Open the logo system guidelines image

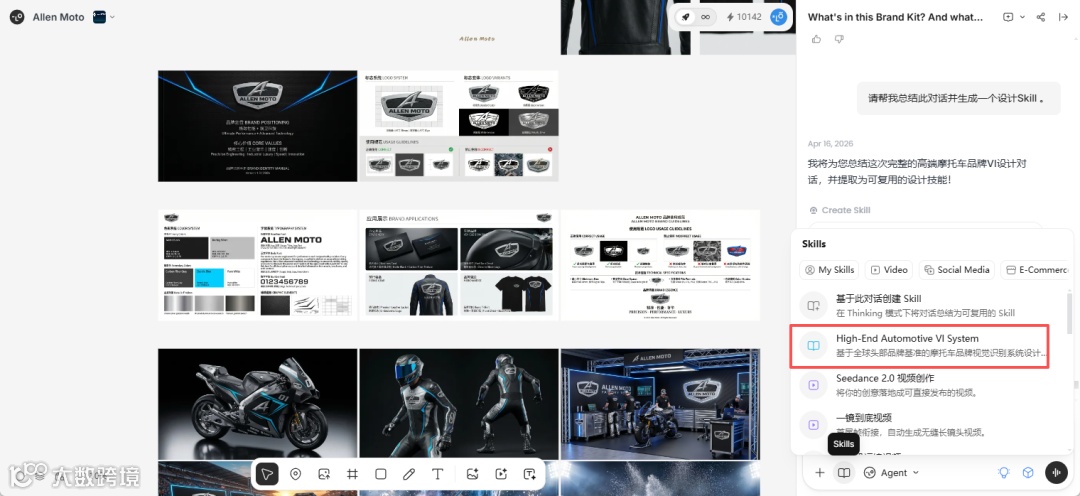(459, 126)
